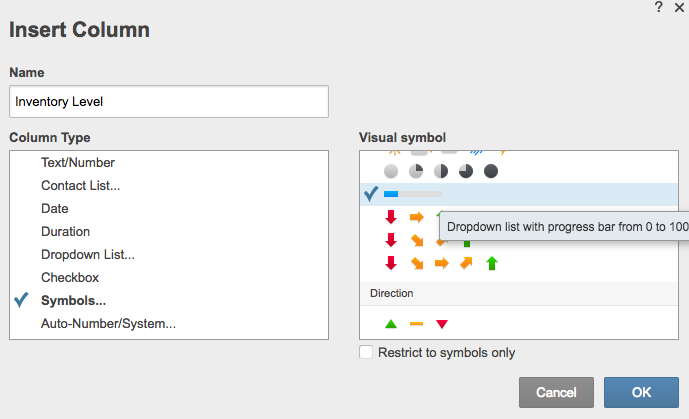Enable Restrict to symbols only checkbox
The width and height of the screenshot is (689, 419).
(x=367, y=352)
